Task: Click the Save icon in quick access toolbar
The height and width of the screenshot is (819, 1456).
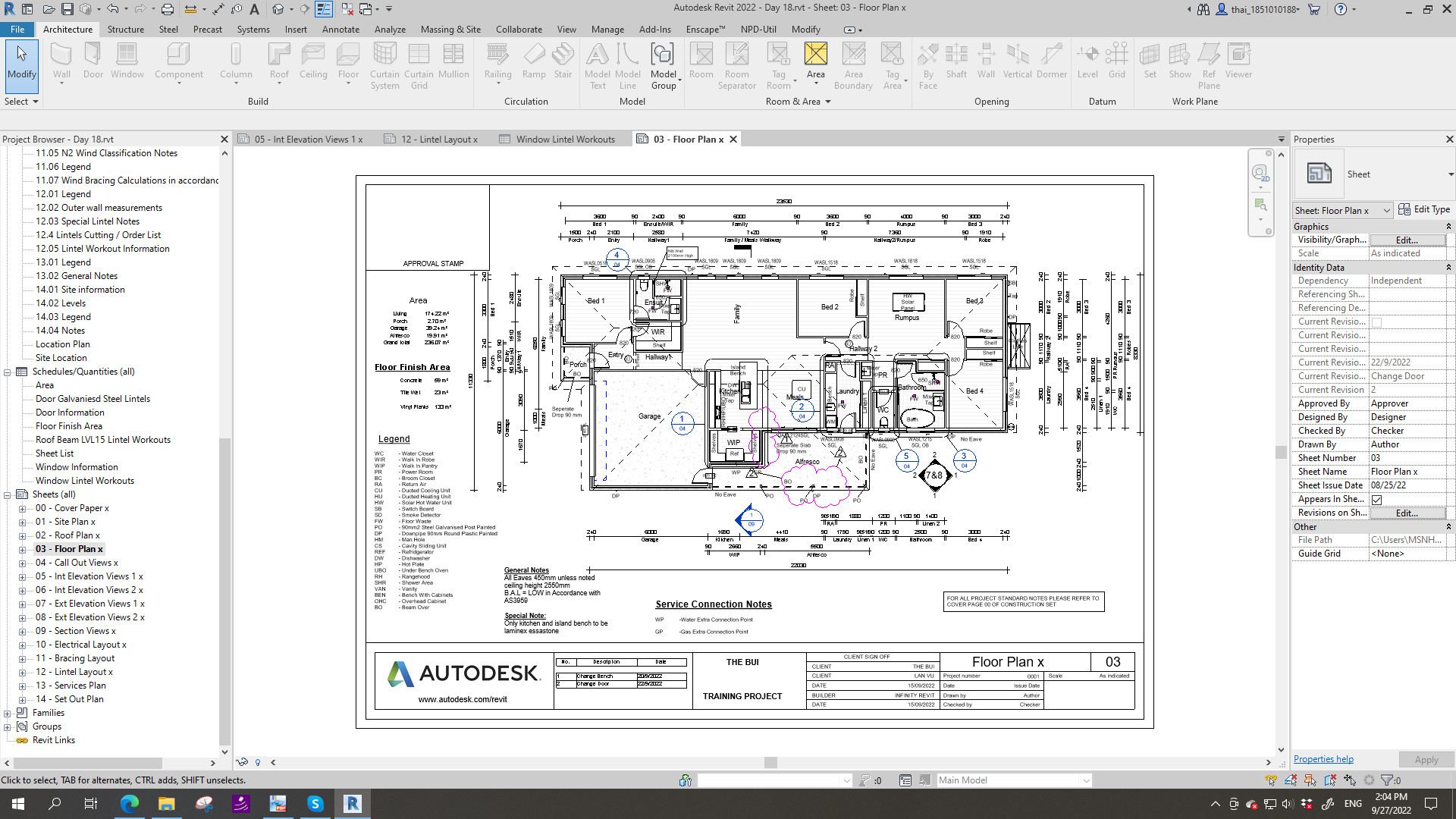Action: click(67, 9)
